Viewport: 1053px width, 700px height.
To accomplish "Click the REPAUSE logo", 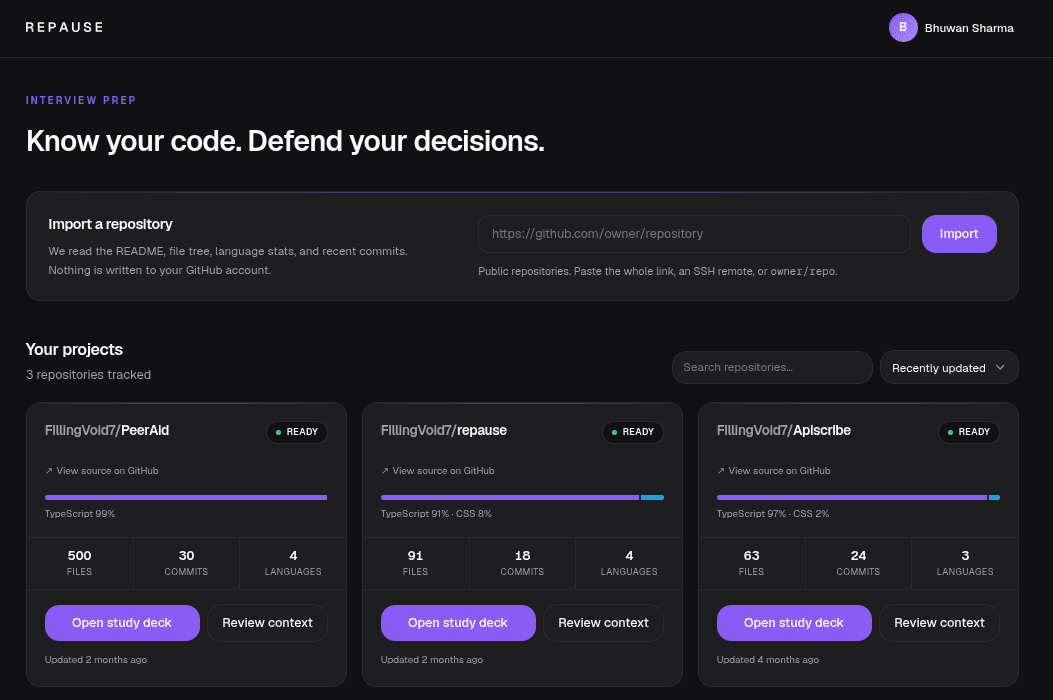I will pos(64,28).
